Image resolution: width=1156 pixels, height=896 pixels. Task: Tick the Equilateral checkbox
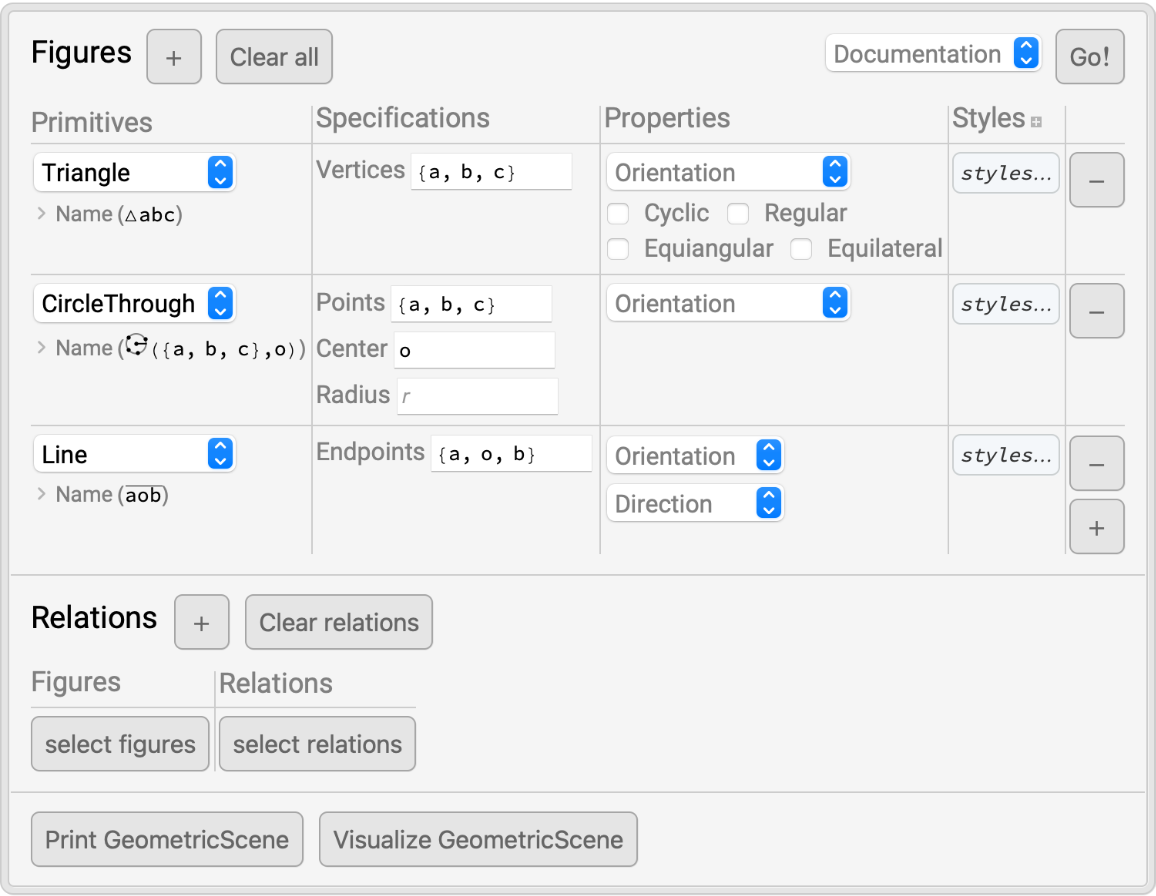pos(802,249)
